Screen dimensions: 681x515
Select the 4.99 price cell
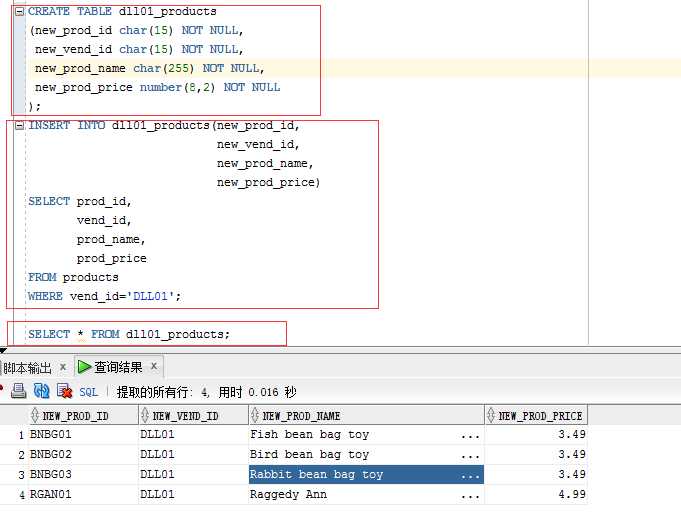tap(536, 495)
